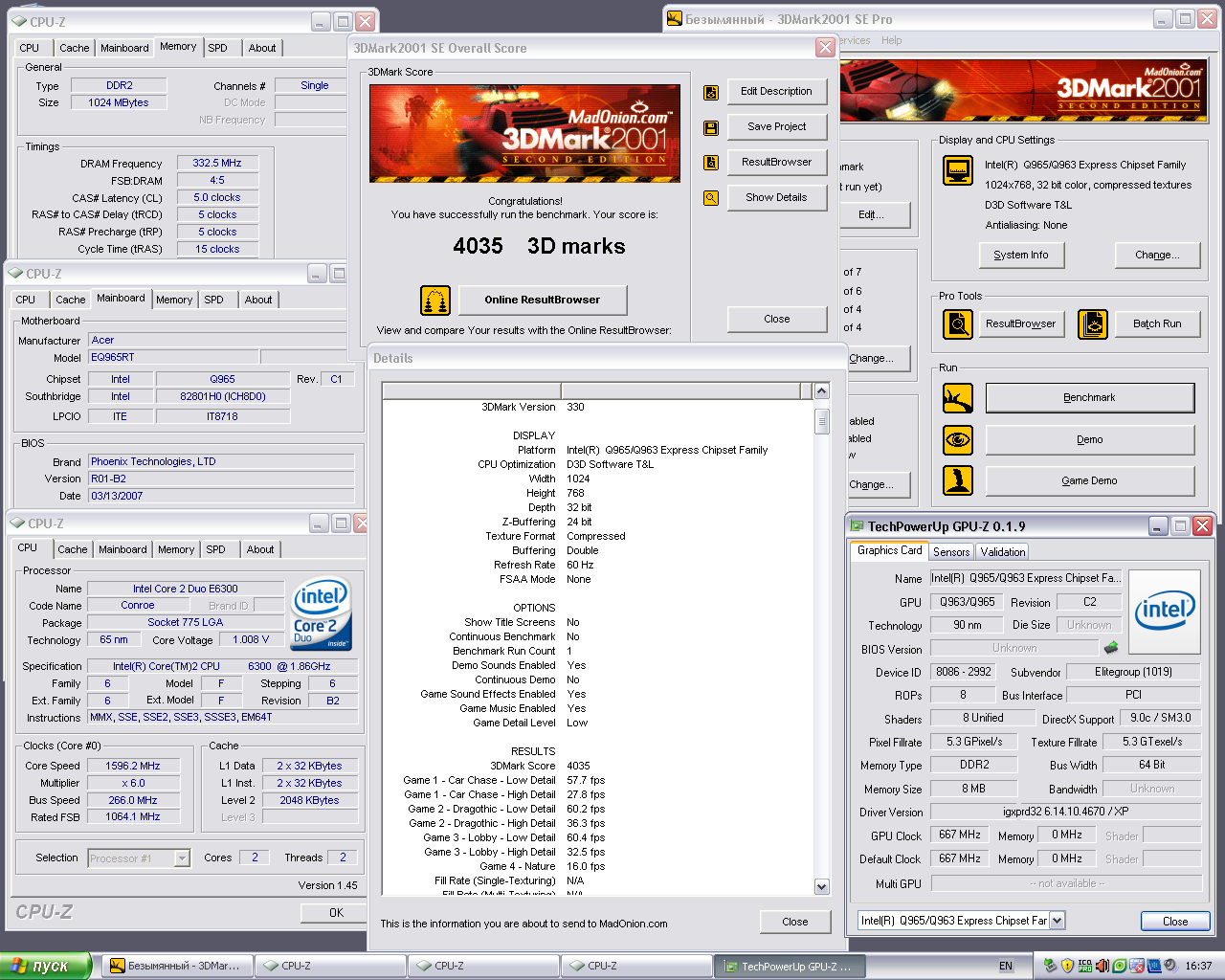Image resolution: width=1225 pixels, height=980 pixels.
Task: Click the GPU-Z BIOS save chip icon
Action: click(1111, 648)
